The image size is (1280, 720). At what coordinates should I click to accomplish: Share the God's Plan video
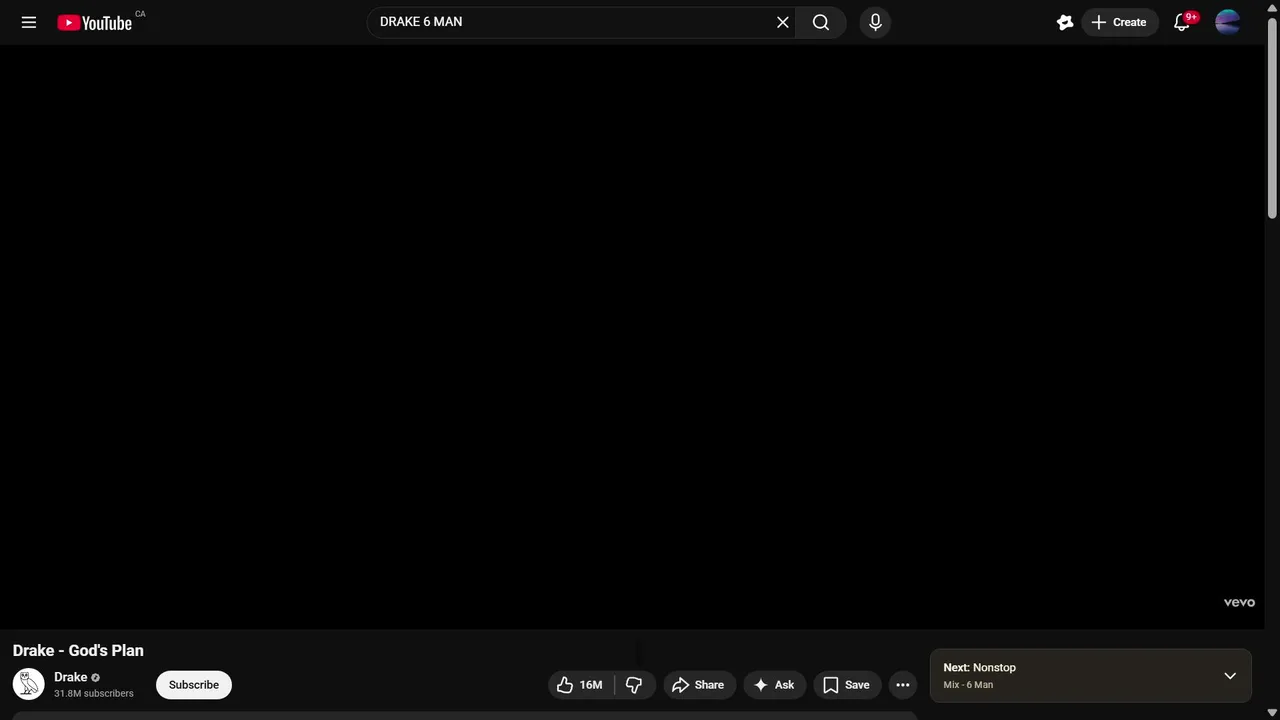[x=699, y=685]
